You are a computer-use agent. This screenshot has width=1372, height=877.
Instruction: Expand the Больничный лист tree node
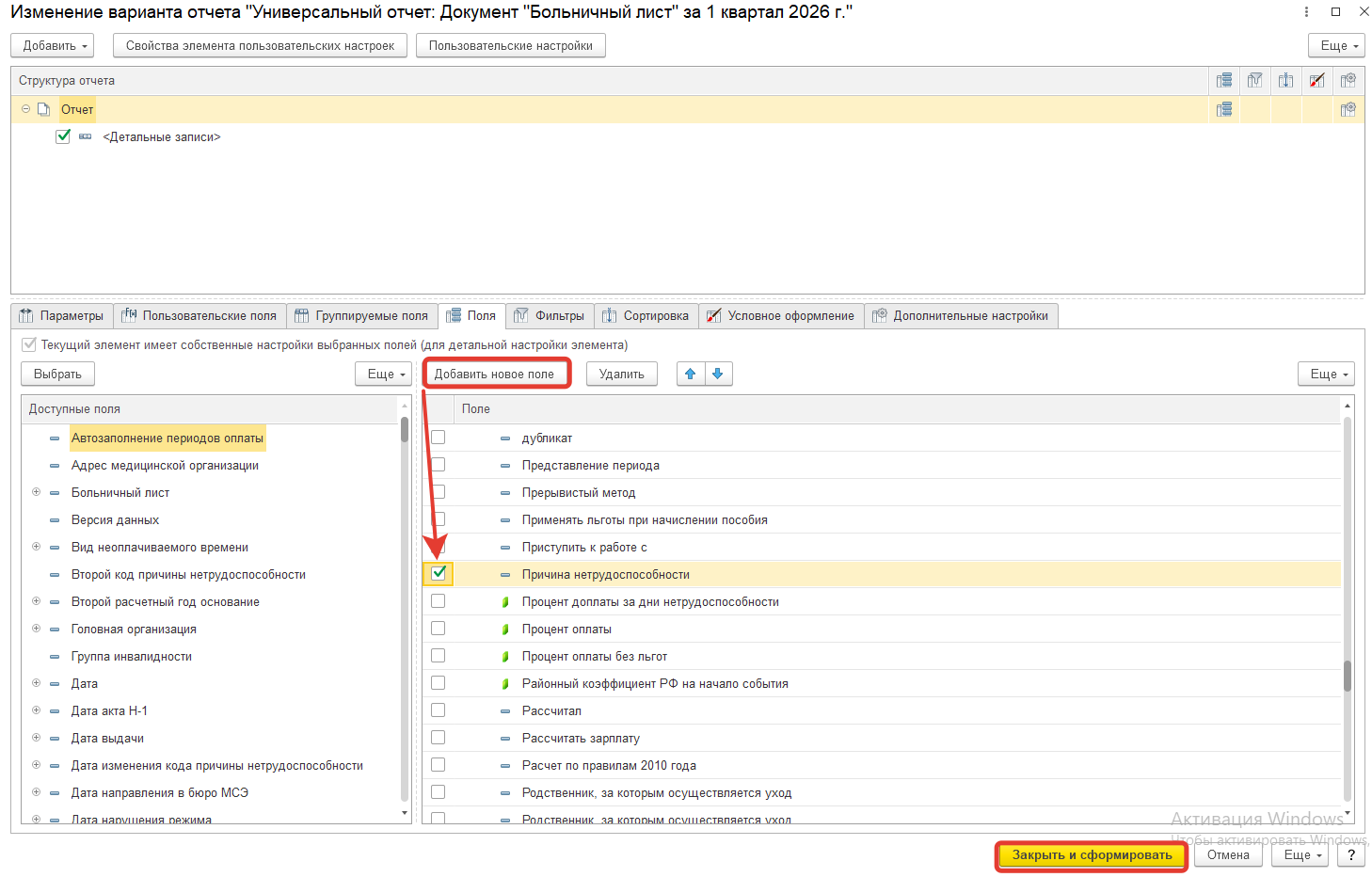[x=37, y=492]
